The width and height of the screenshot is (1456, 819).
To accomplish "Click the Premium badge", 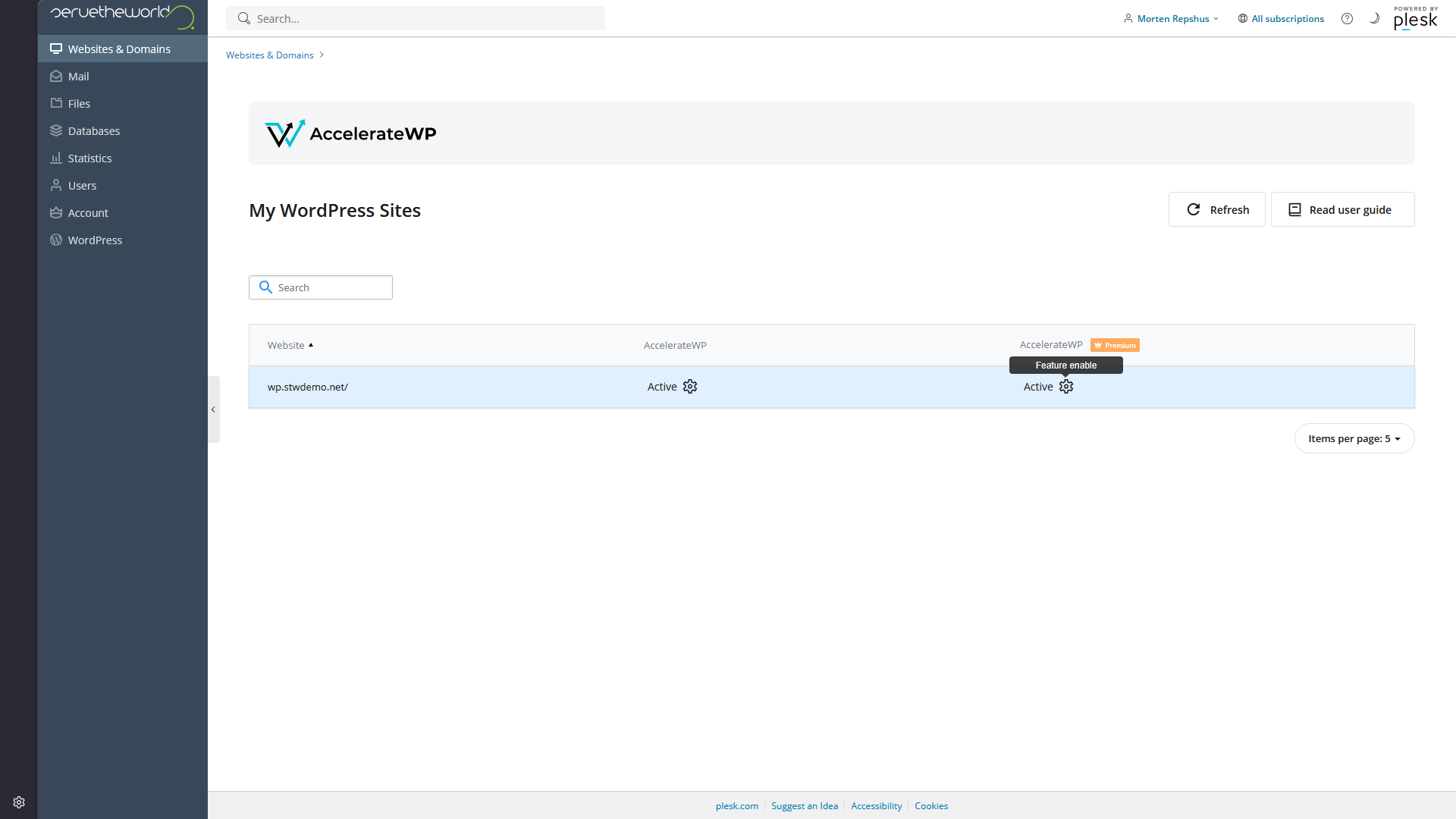I will pyautogui.click(x=1115, y=345).
